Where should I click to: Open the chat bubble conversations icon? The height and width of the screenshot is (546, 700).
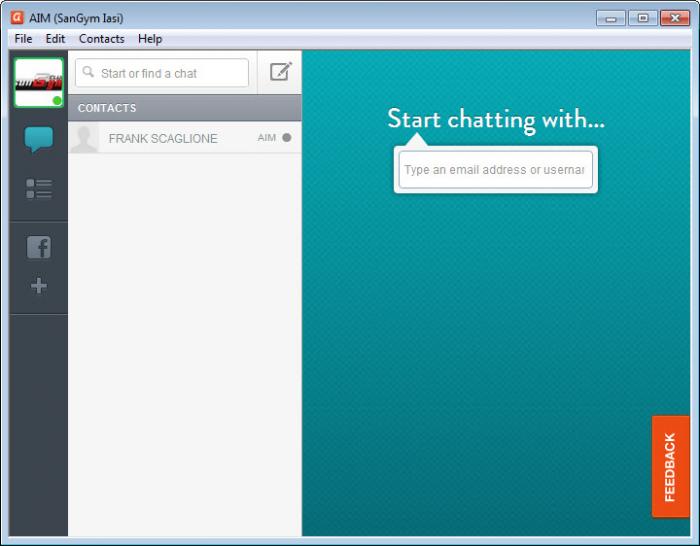pyautogui.click(x=39, y=139)
